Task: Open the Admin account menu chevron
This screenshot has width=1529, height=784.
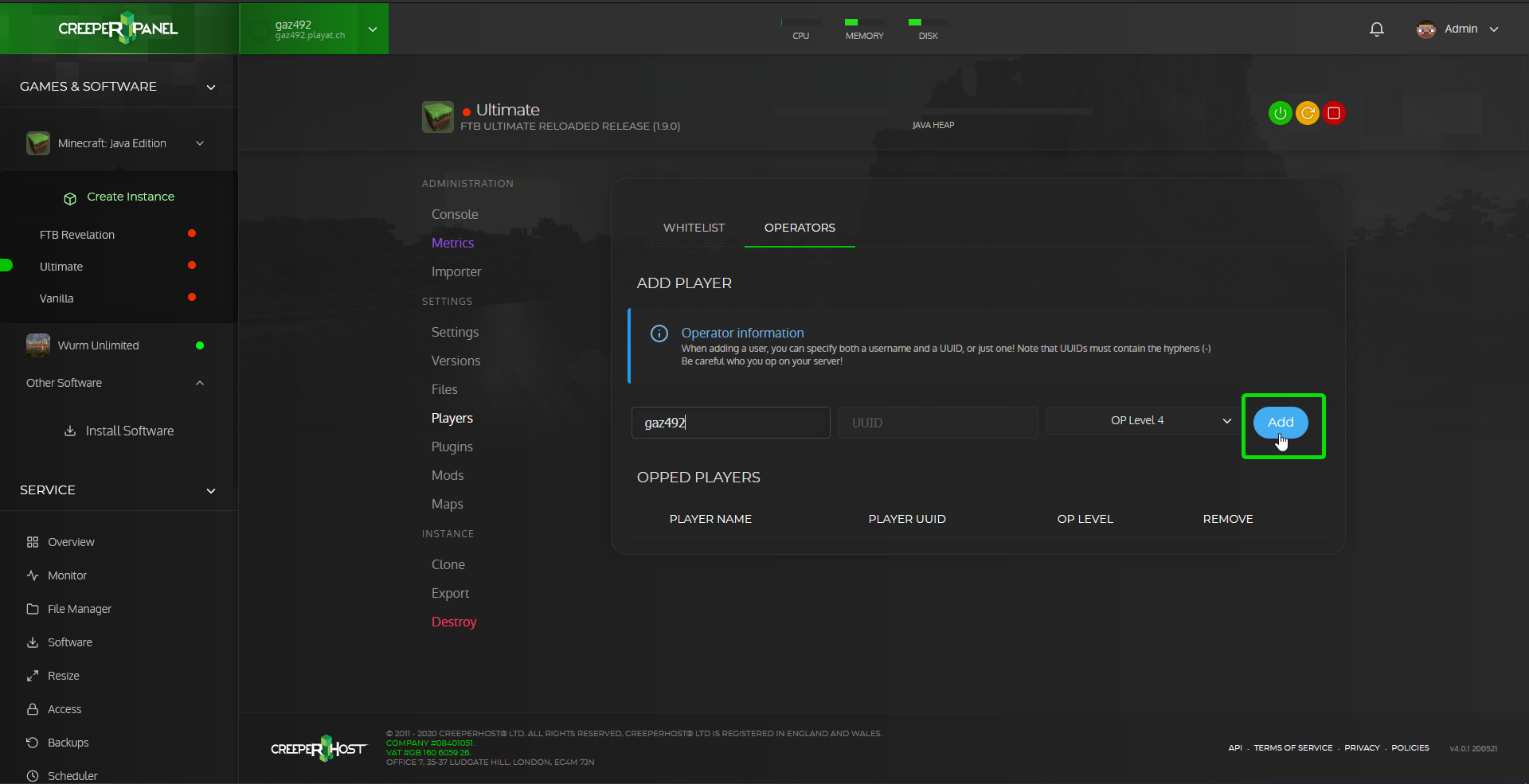Action: [x=1494, y=29]
